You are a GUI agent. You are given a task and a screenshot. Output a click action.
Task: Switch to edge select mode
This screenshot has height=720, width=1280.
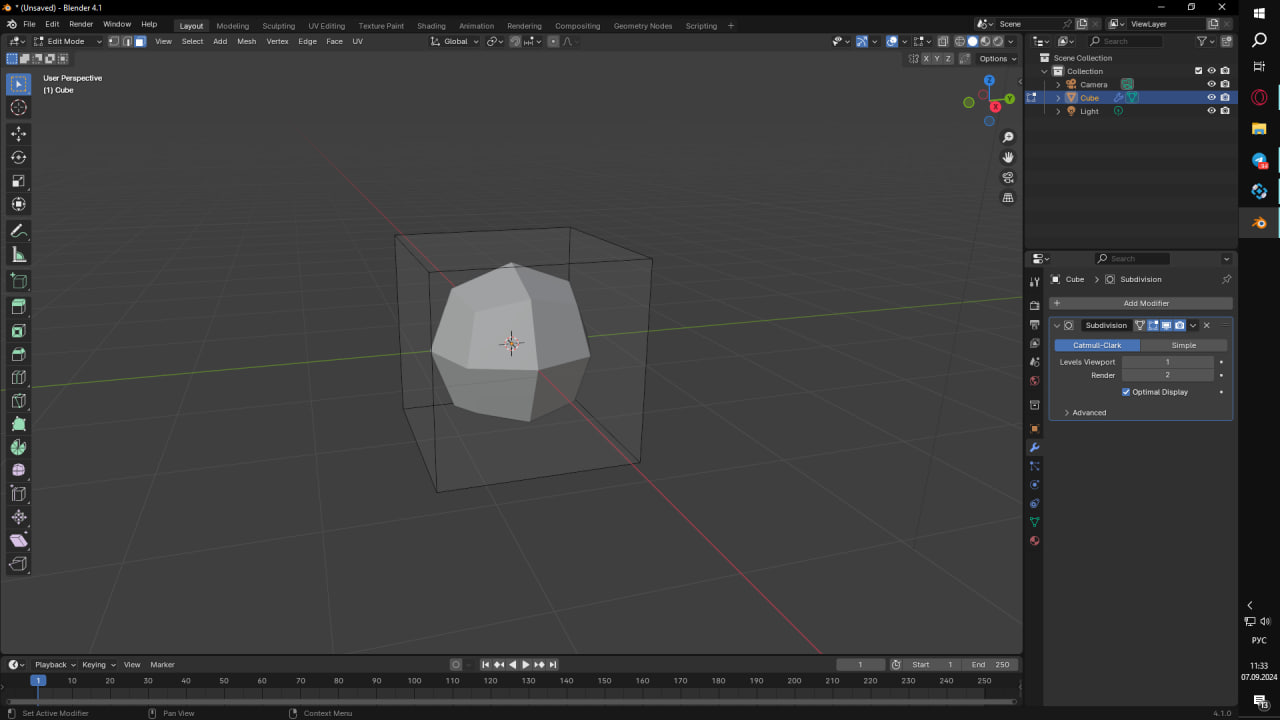coord(126,41)
